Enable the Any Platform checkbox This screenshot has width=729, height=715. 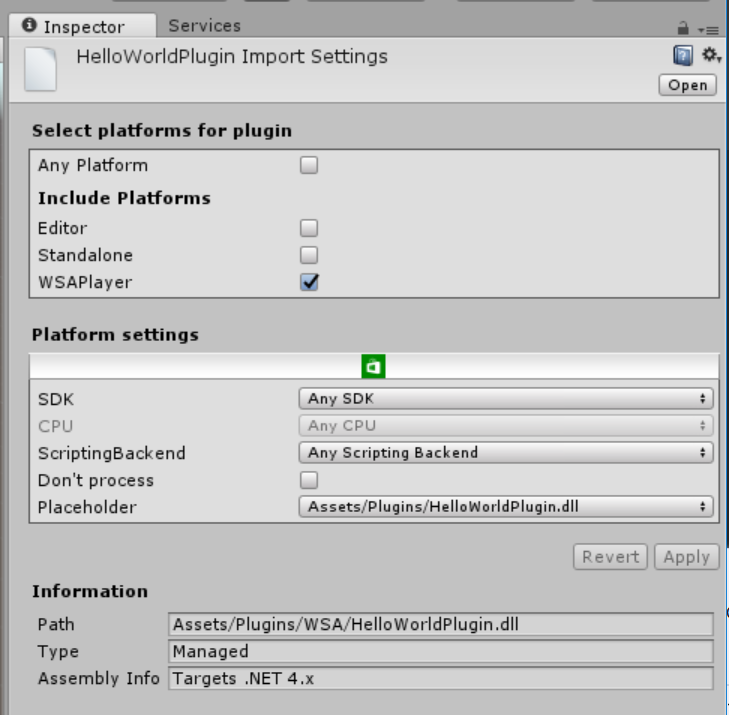[309, 165]
